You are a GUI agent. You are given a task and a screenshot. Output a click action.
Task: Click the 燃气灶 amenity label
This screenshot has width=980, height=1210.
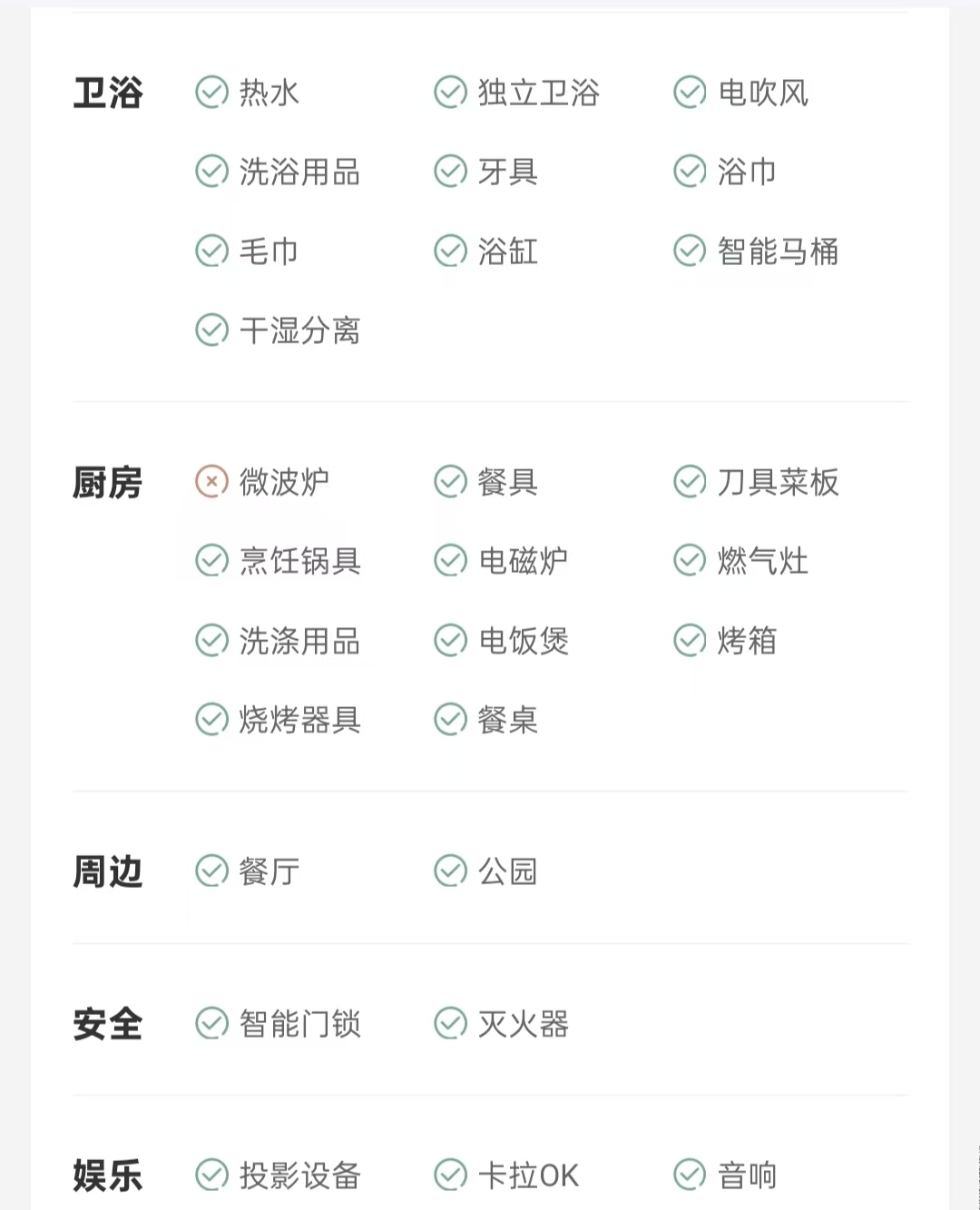762,561
